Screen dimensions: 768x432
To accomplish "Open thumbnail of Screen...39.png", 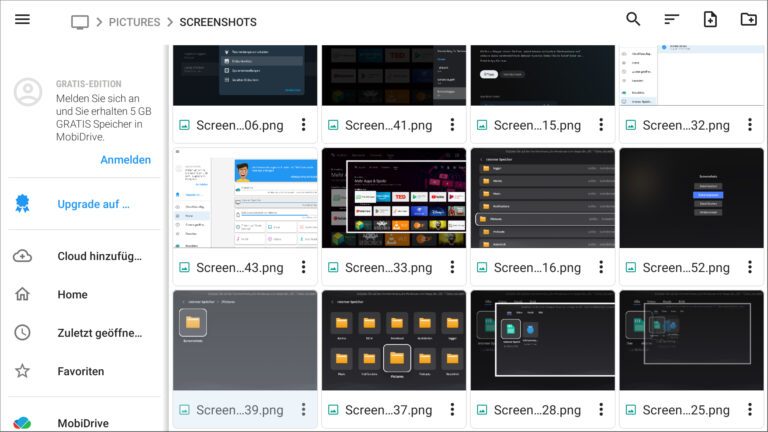I will [245, 340].
